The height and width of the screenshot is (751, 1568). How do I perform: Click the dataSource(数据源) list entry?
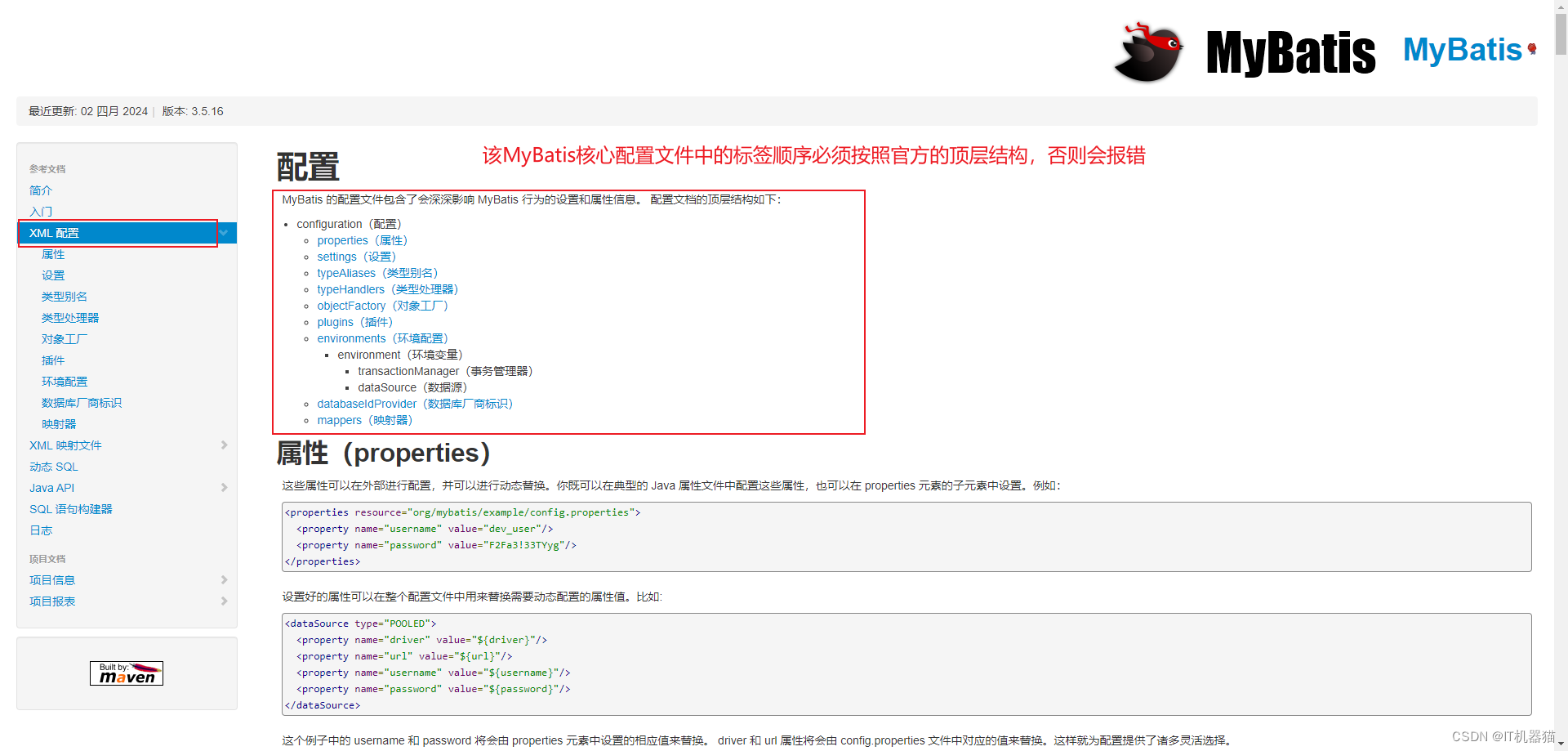pyautogui.click(x=412, y=387)
